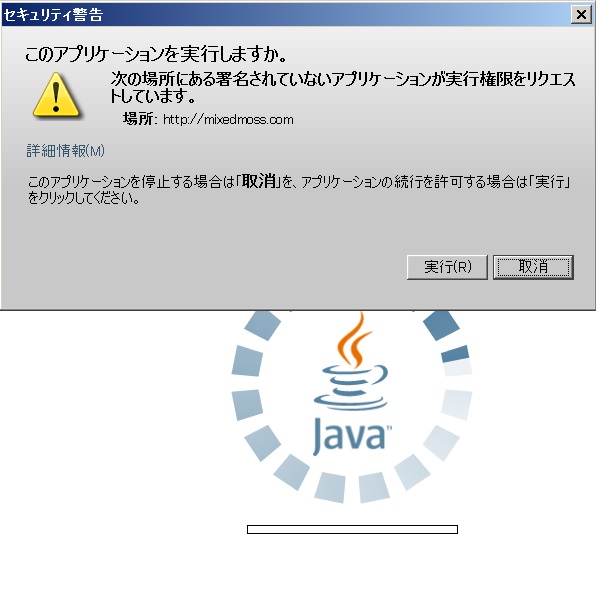596x606 pixels.
Task: Click the yellow warning triangle icon
Action: click(x=56, y=95)
